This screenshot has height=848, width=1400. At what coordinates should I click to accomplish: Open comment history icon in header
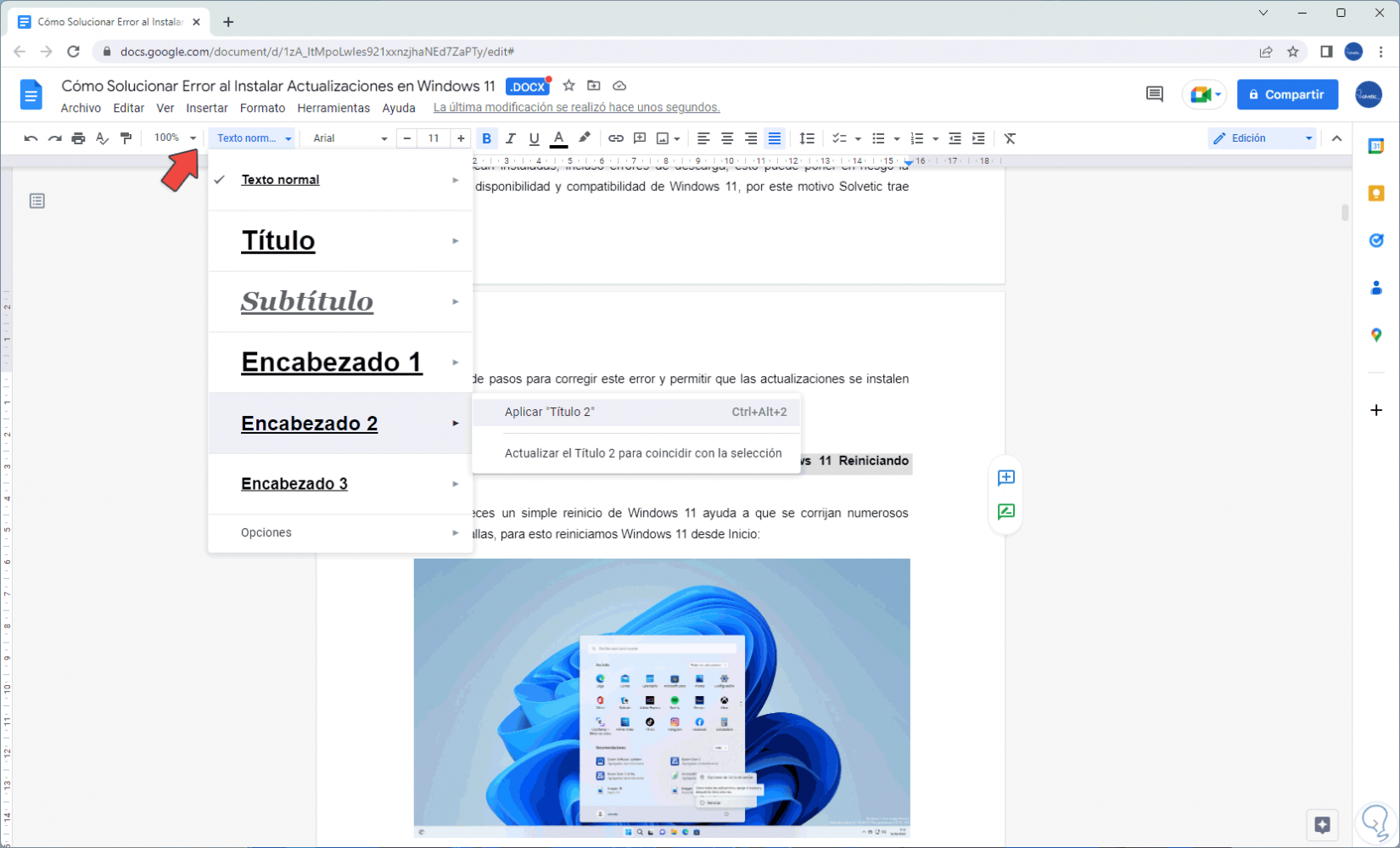click(x=1154, y=94)
